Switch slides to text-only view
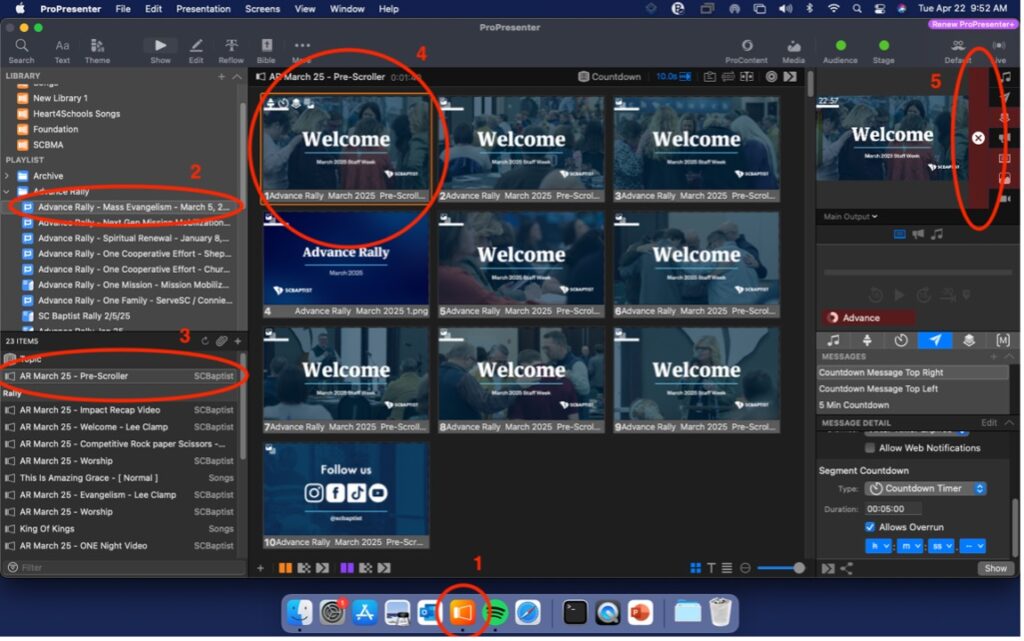 pyautogui.click(x=711, y=569)
